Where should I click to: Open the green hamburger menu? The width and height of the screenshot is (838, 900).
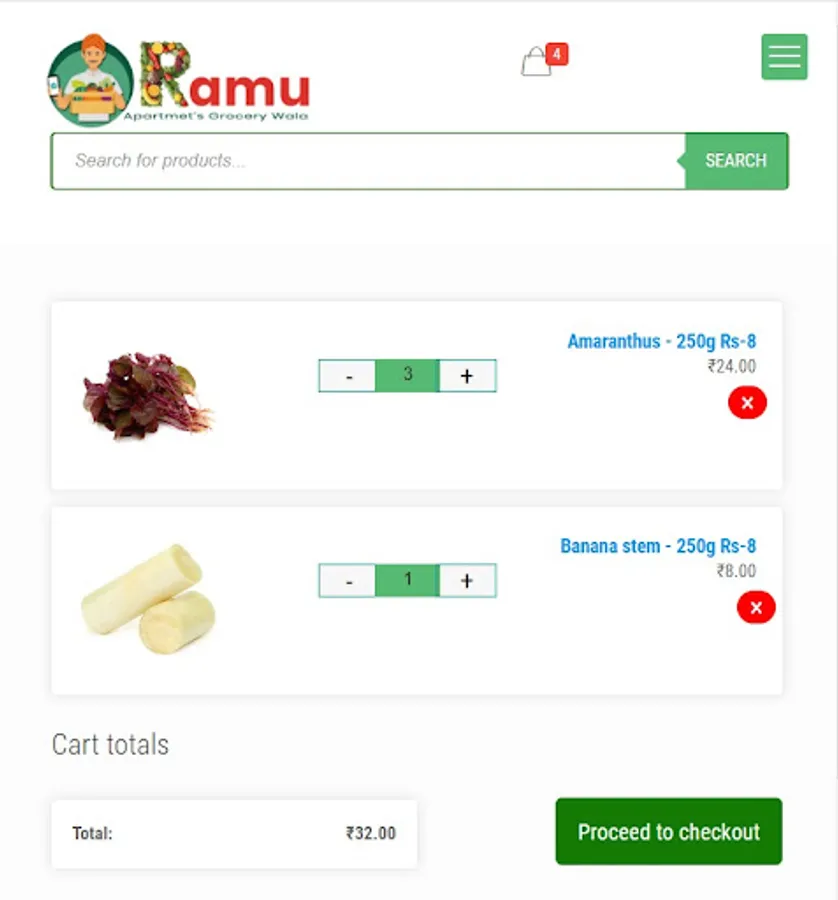[x=784, y=57]
